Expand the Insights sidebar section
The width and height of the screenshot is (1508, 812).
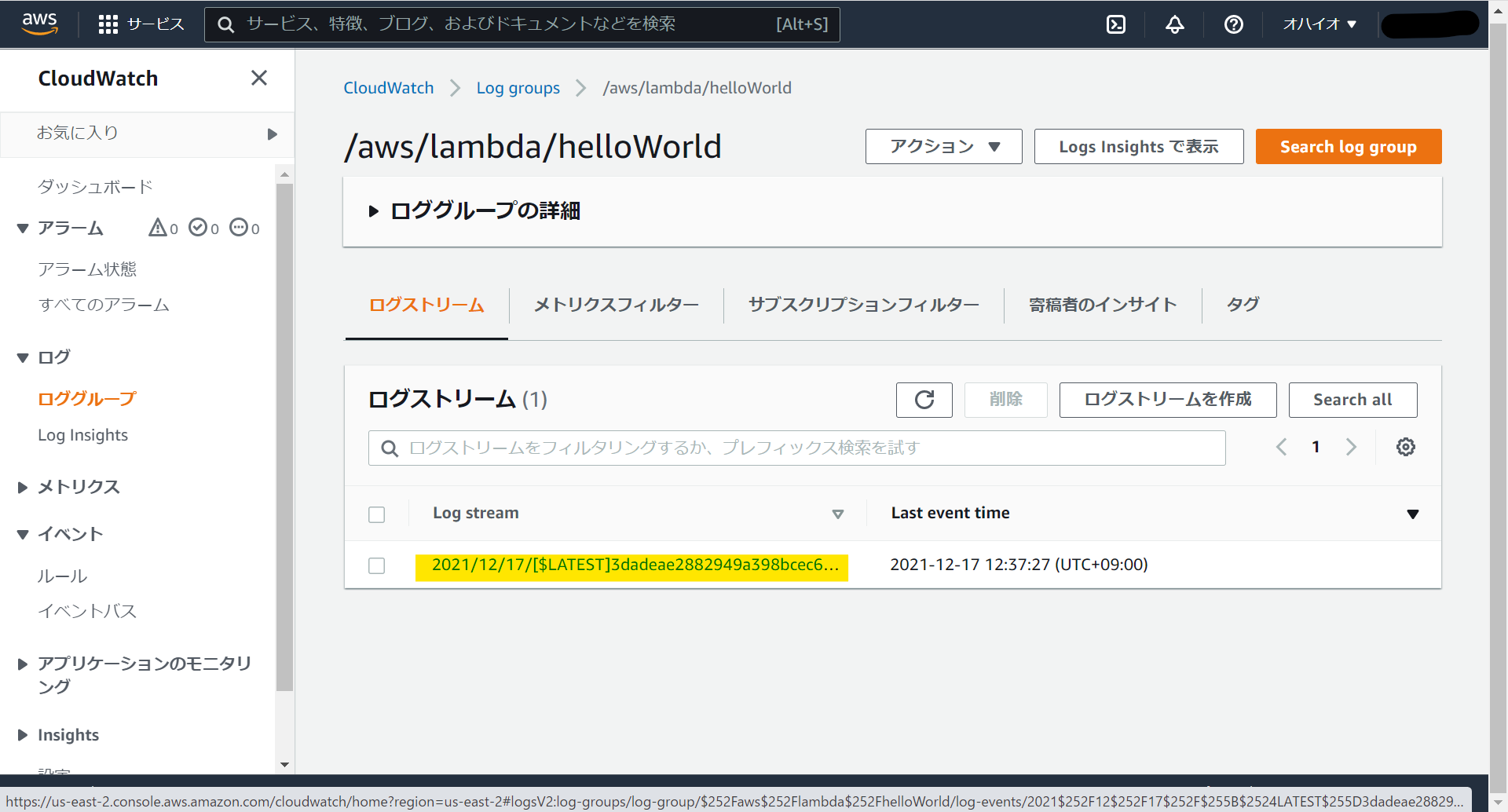click(x=23, y=735)
